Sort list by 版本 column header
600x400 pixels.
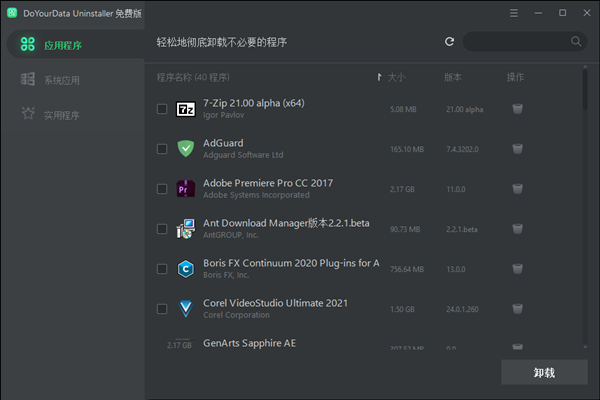(453, 77)
